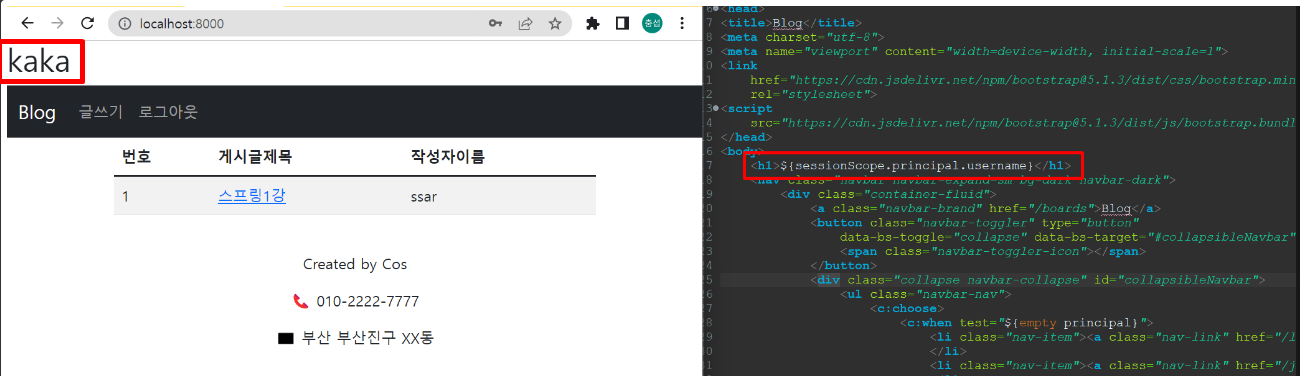
Task: Click the Blog brand link in navbar
Action: tap(37, 112)
